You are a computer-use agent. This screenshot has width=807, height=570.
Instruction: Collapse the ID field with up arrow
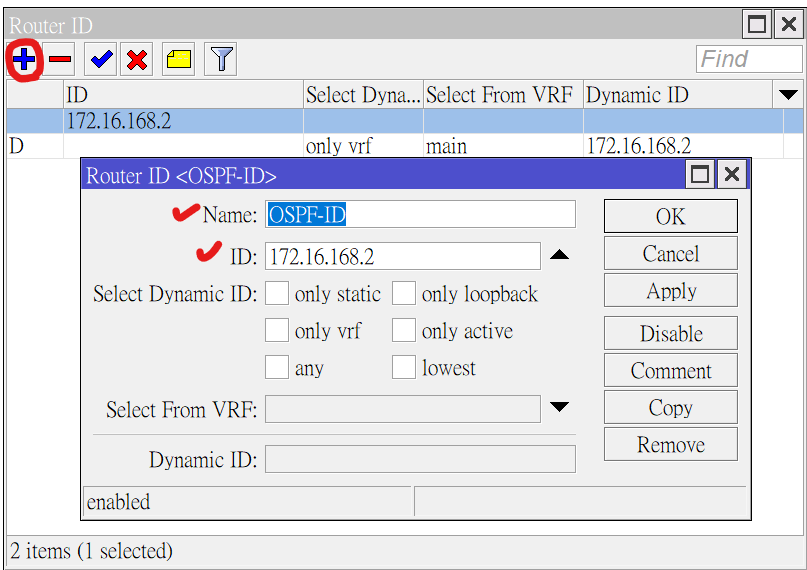[560, 256]
